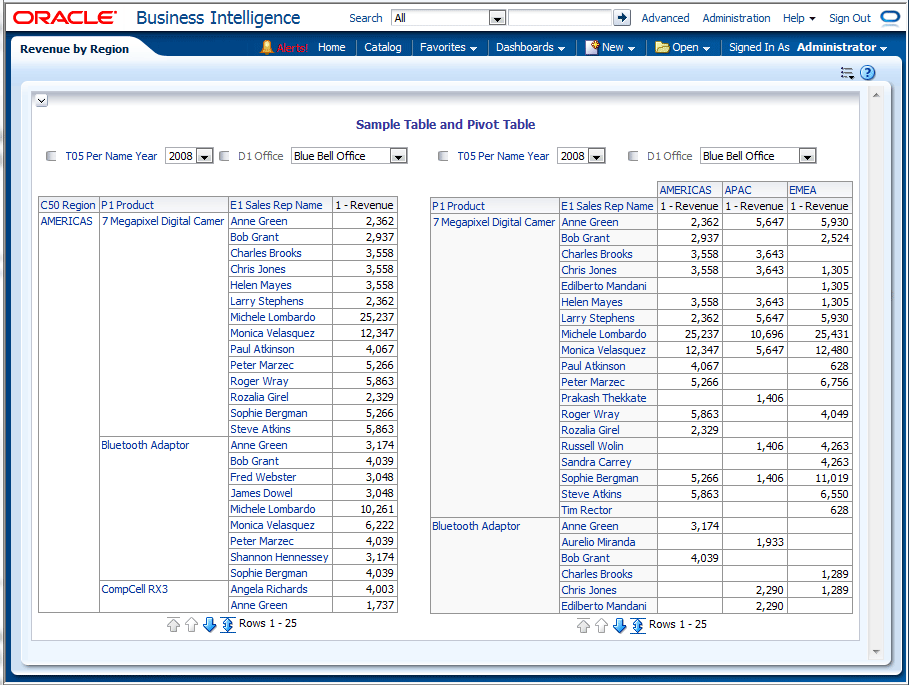Click the search go arrow button
This screenshot has width=909, height=685.
pos(622,18)
